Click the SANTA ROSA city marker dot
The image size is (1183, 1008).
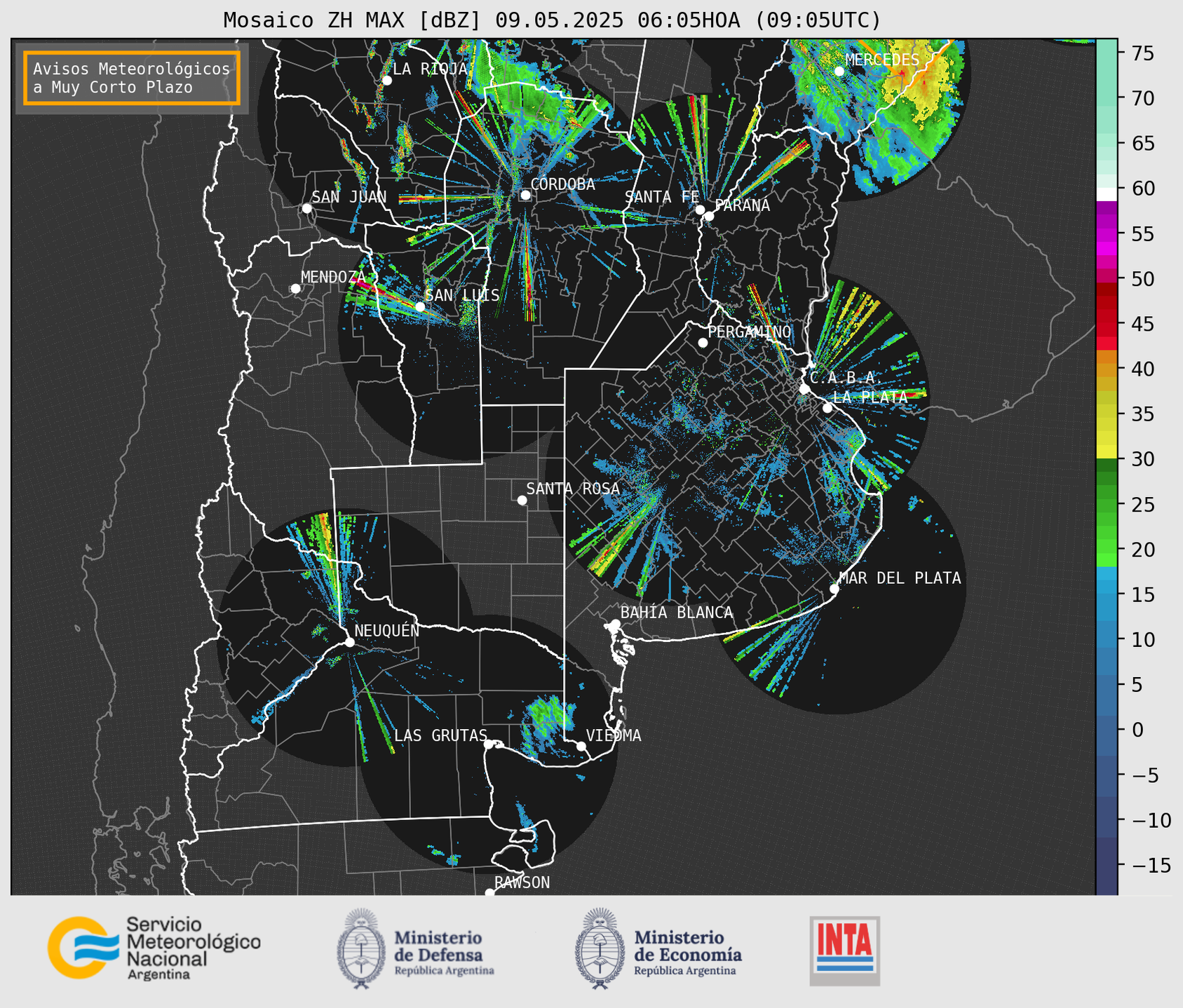[x=522, y=500]
